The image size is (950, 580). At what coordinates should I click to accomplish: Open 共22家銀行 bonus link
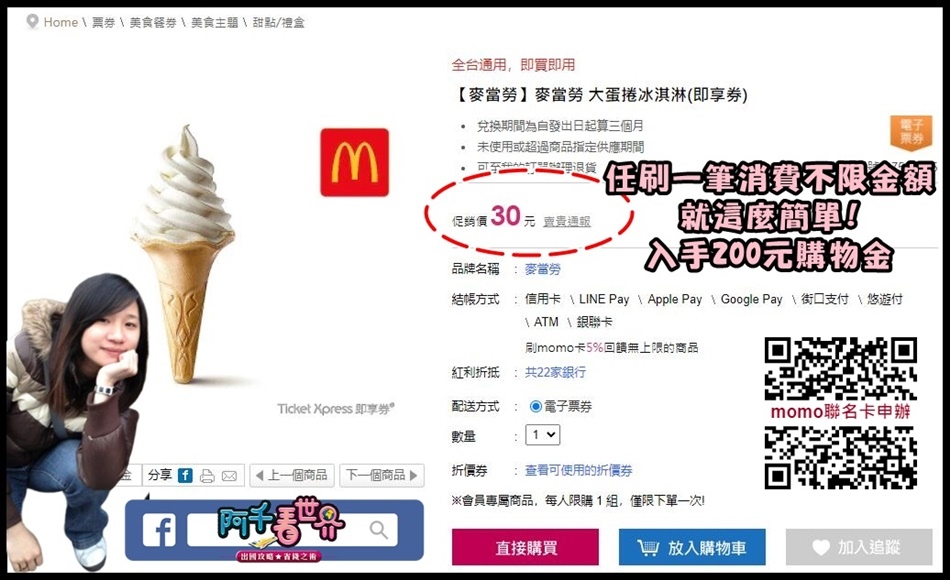pos(555,372)
